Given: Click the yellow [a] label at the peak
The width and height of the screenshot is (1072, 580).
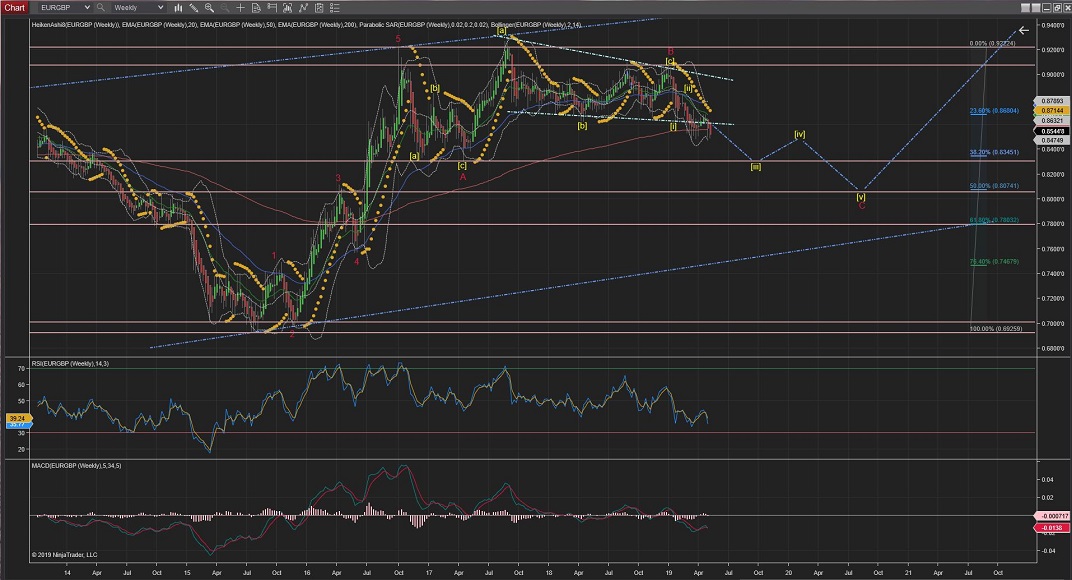Looking at the screenshot, I should (x=502, y=31).
